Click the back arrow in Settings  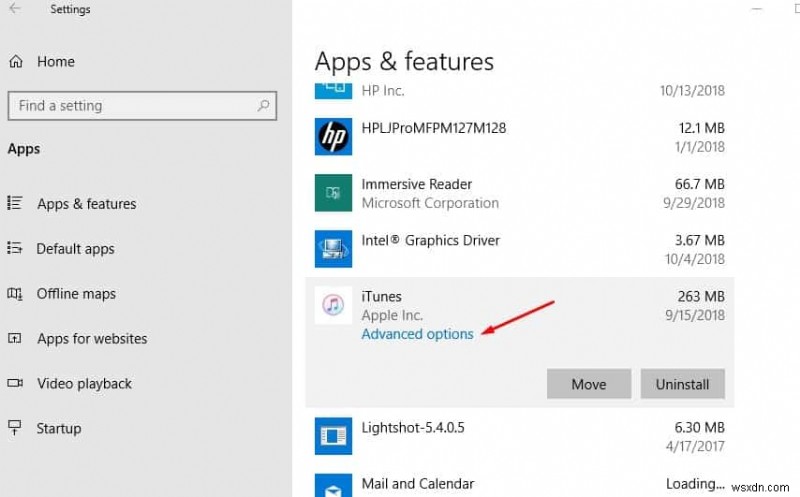point(15,8)
